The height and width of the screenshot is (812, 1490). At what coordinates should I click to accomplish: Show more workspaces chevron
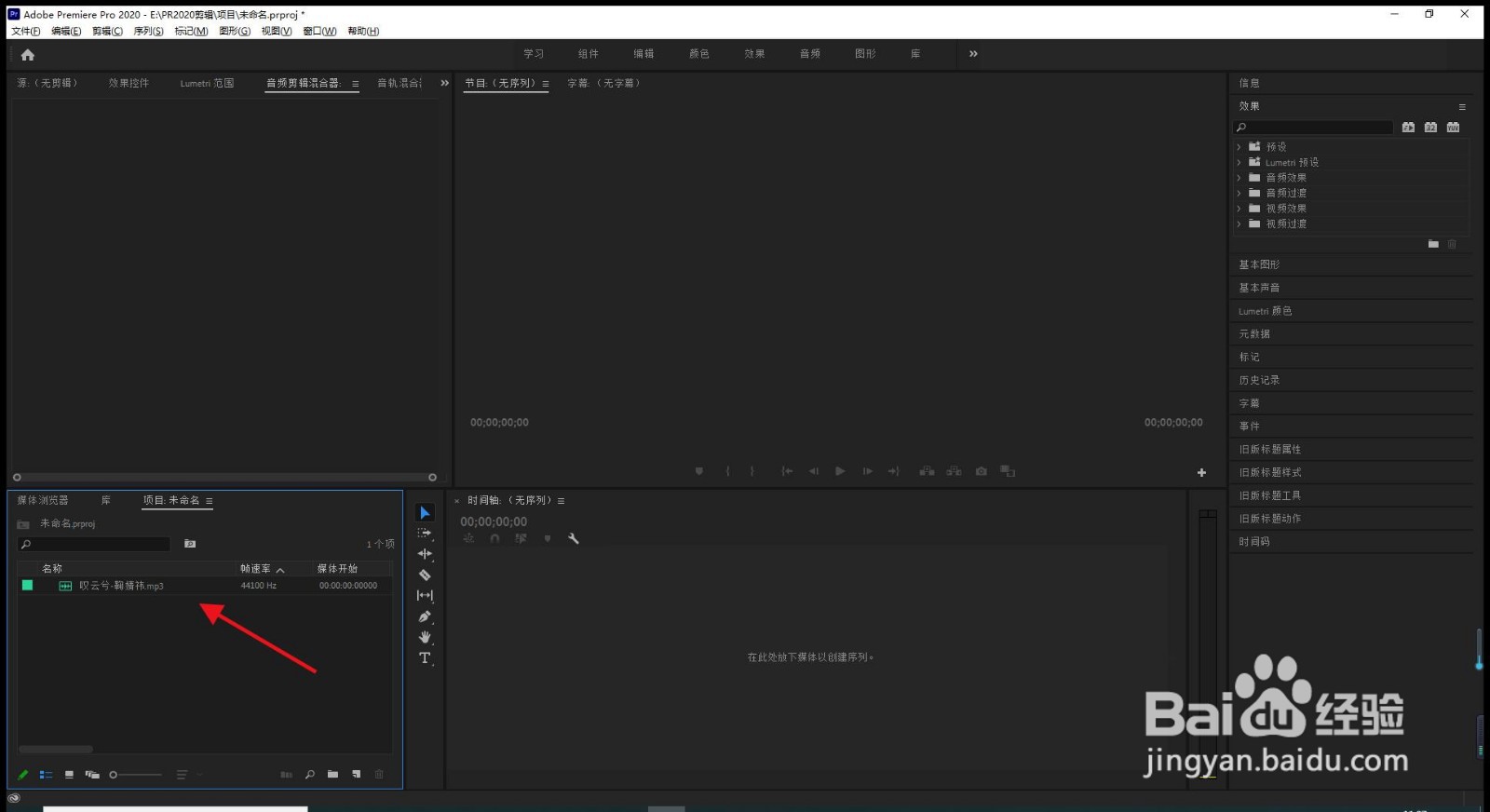click(973, 54)
